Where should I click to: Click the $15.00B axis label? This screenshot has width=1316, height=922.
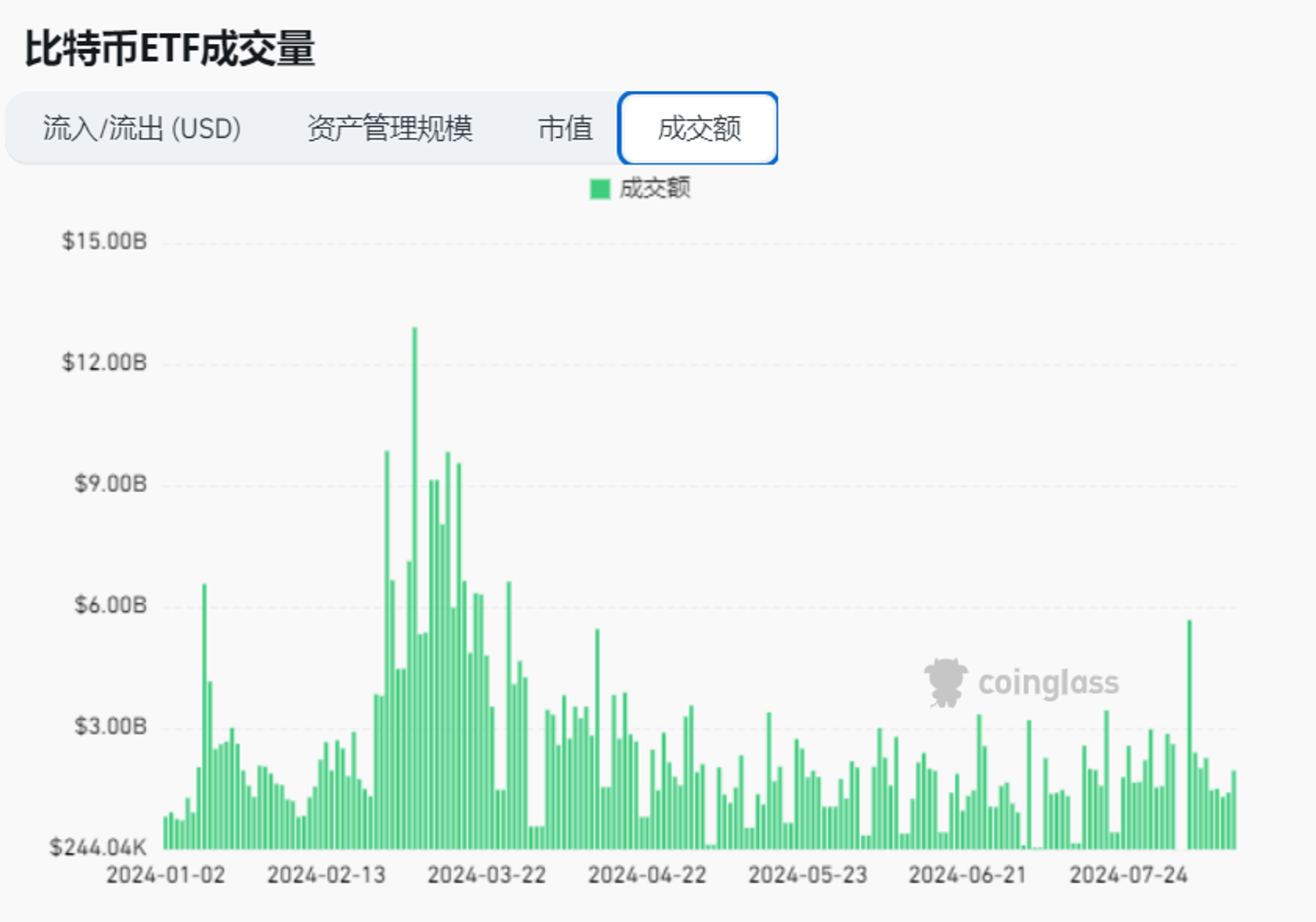pyautogui.click(x=104, y=241)
